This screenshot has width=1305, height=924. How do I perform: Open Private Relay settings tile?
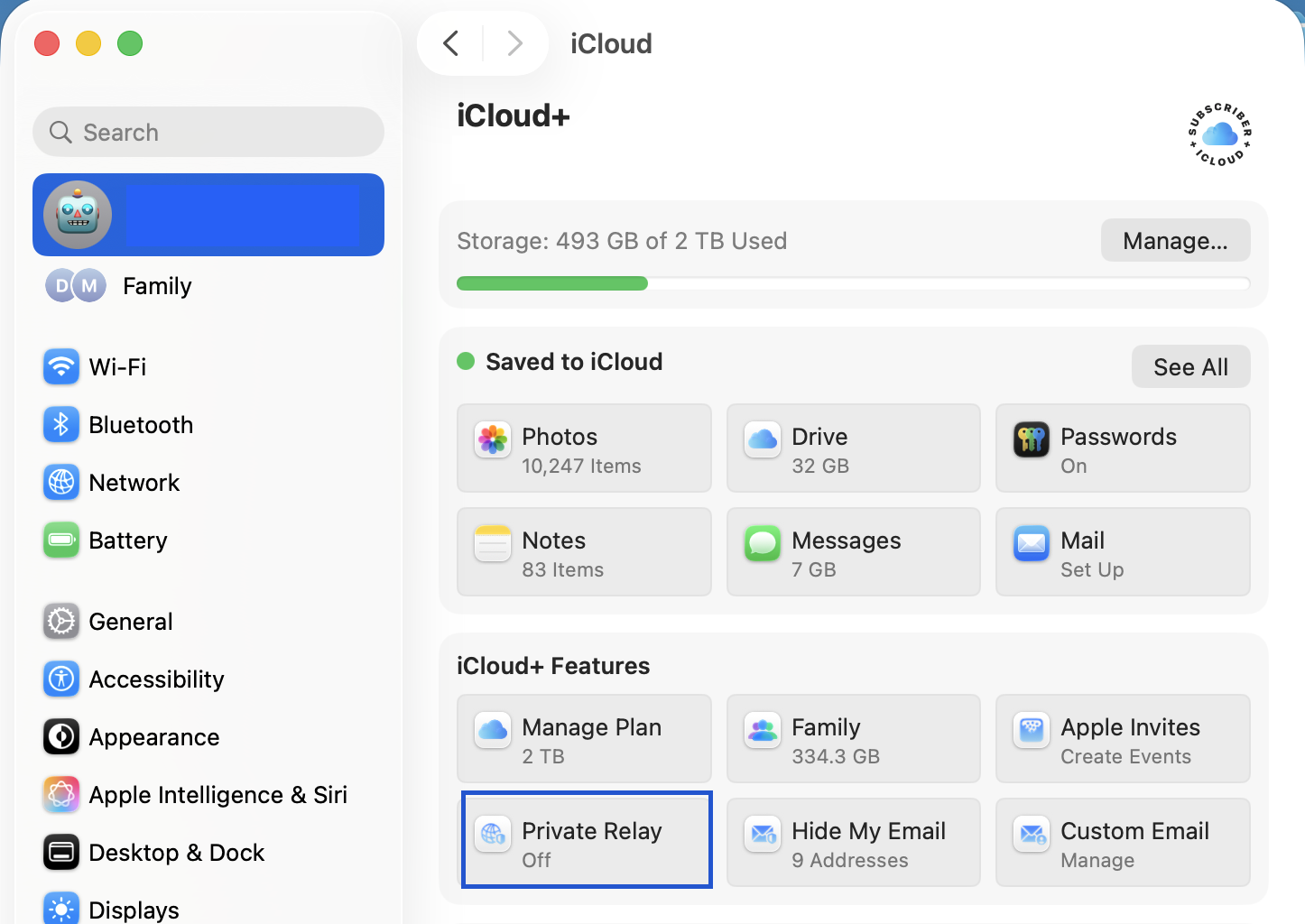click(585, 841)
